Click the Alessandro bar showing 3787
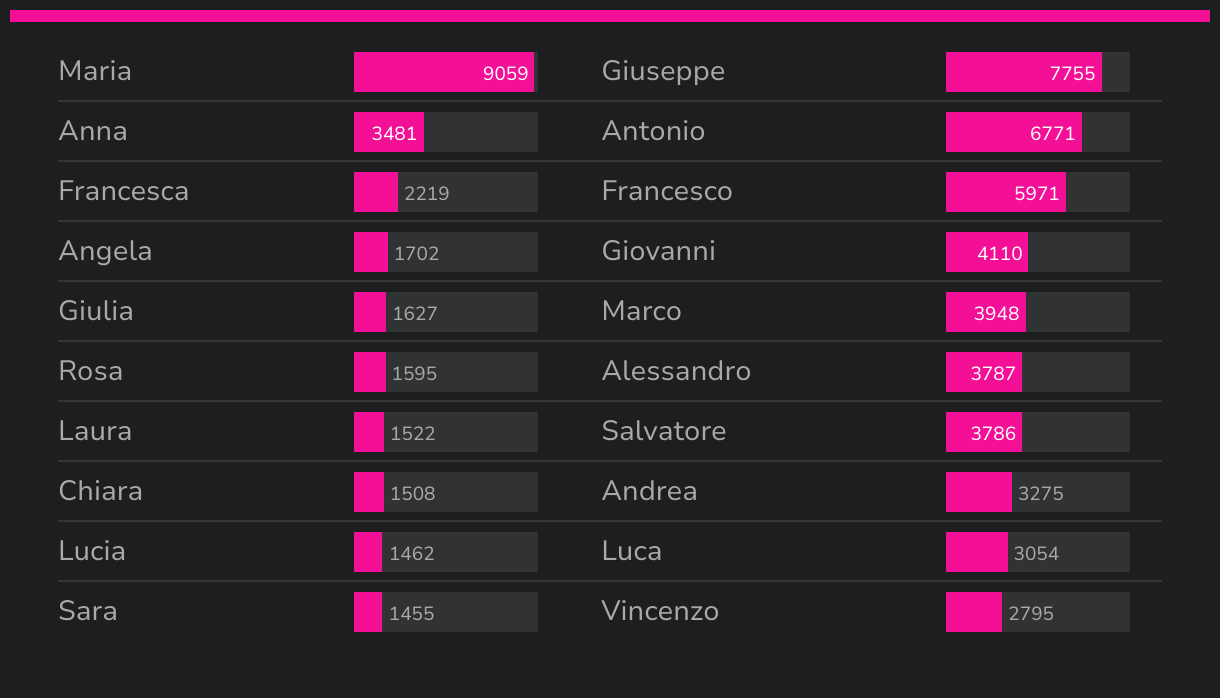 click(984, 372)
